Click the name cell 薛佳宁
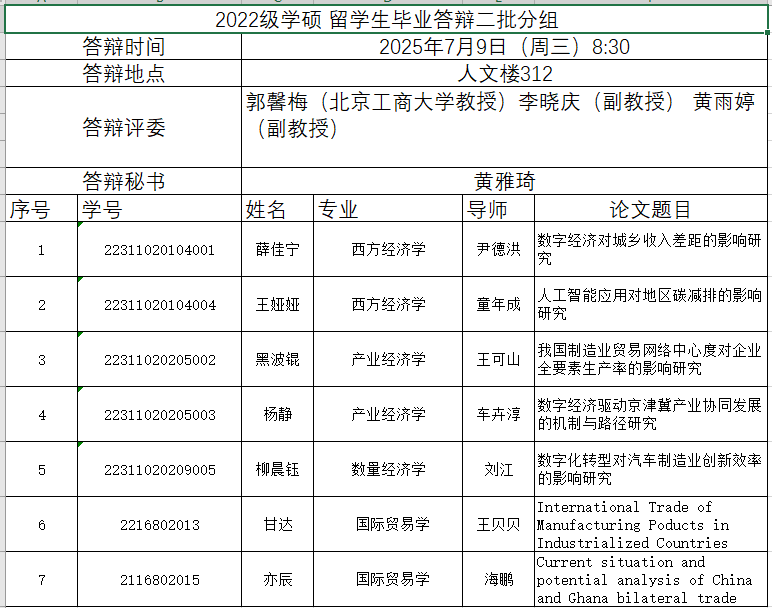 [x=277, y=250]
